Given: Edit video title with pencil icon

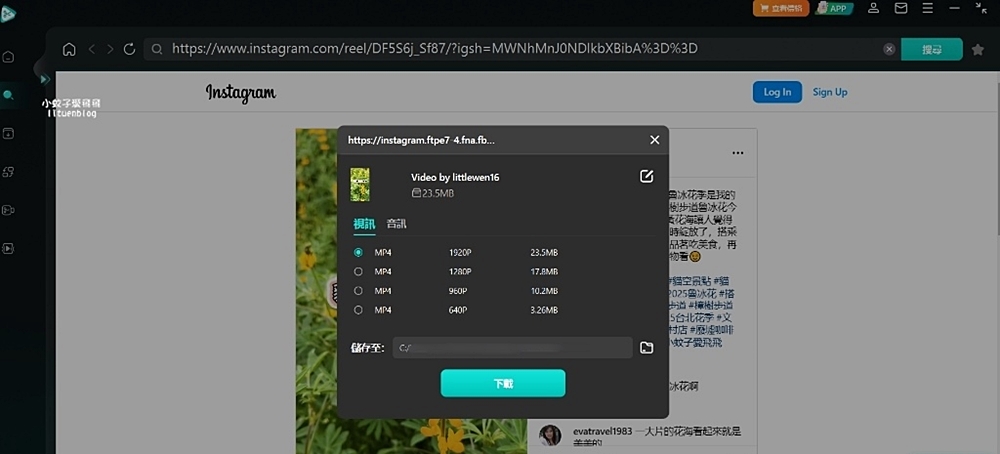Looking at the screenshot, I should 647,177.
